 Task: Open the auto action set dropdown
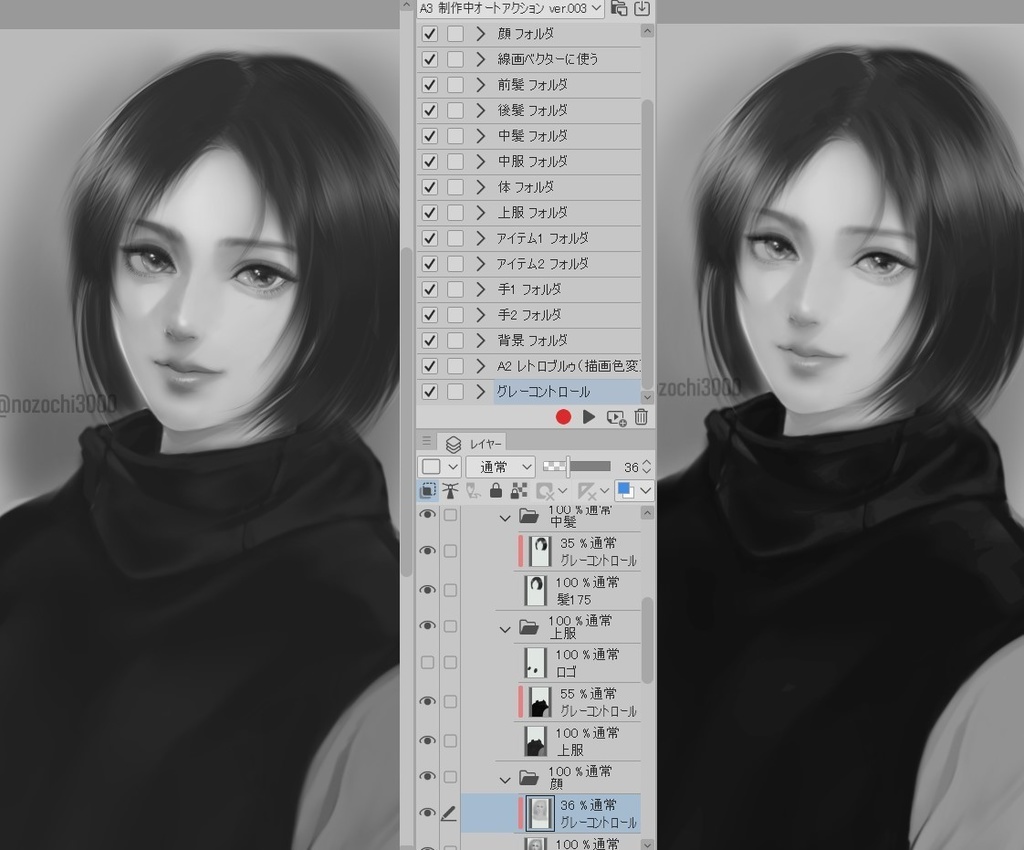509,8
